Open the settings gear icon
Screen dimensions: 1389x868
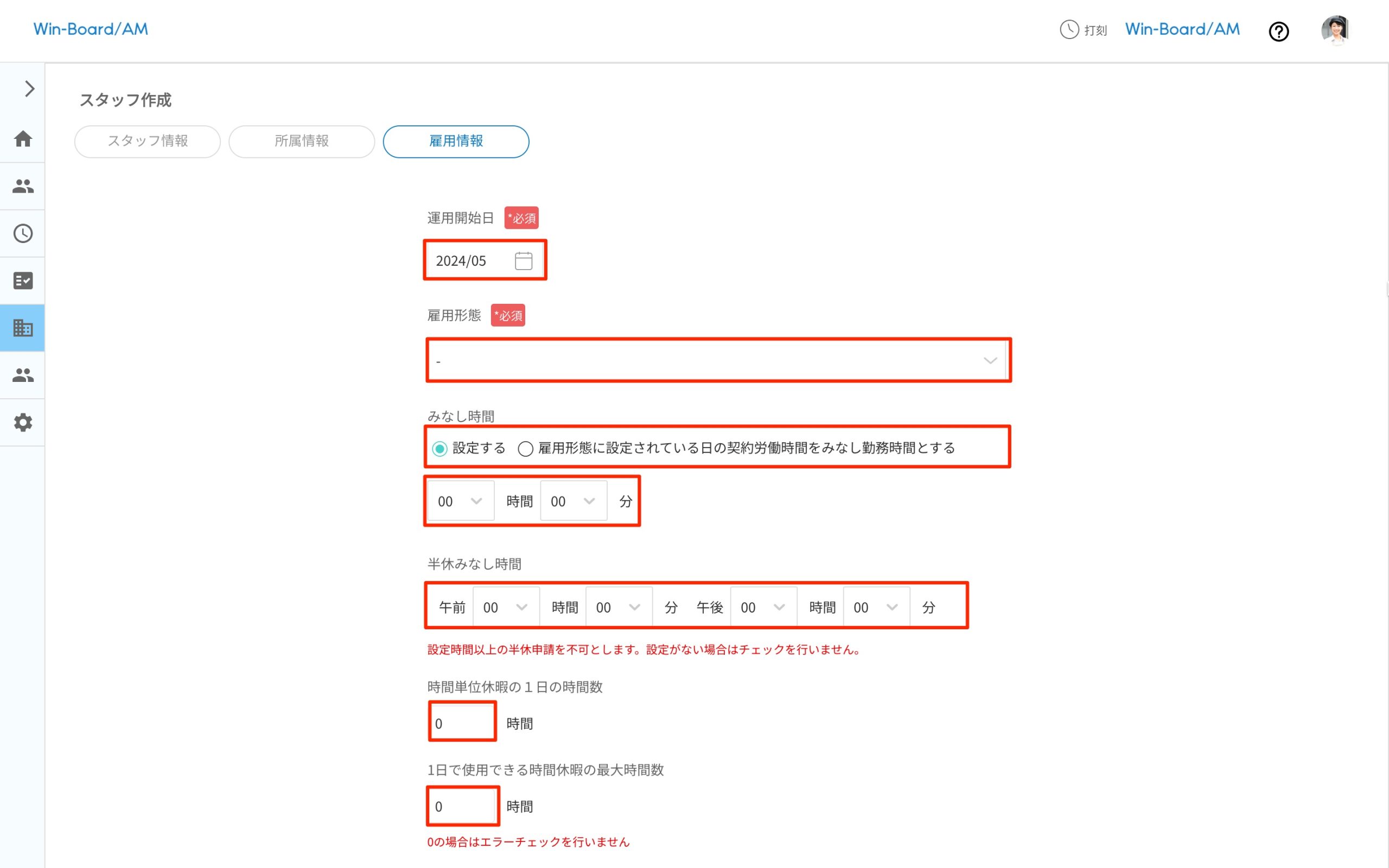point(22,423)
